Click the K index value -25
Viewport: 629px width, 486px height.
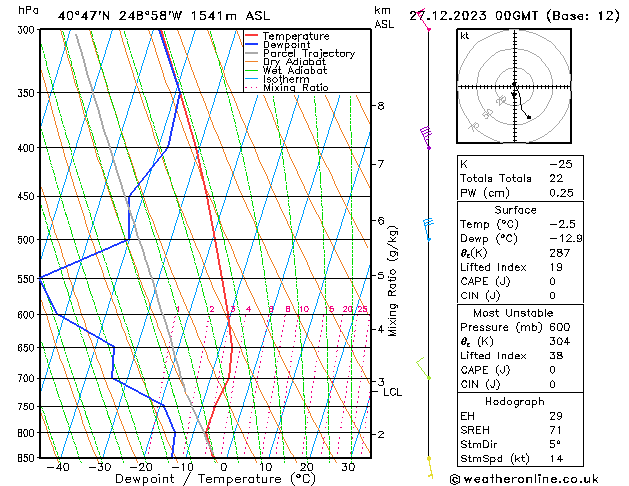click(561, 164)
